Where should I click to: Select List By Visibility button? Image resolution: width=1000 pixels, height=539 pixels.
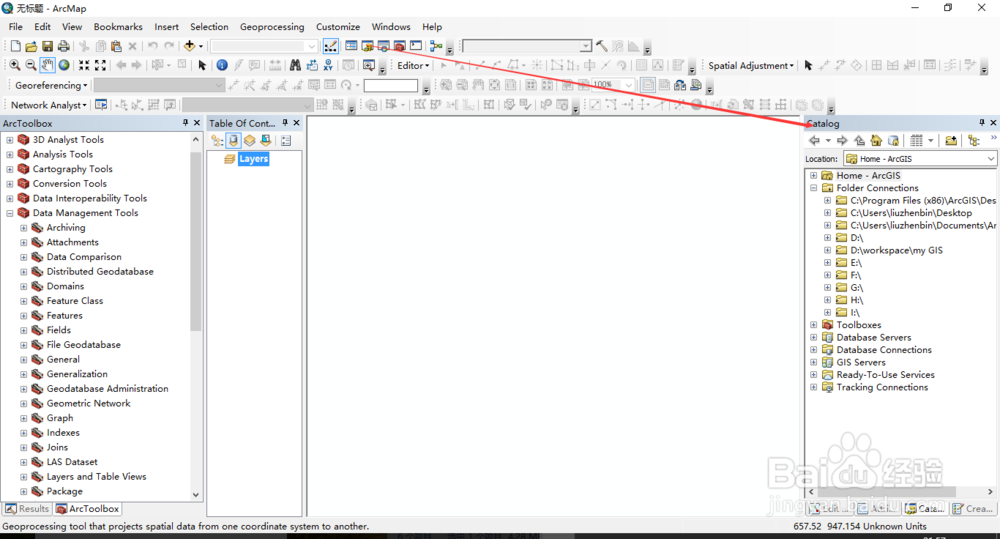[x=249, y=141]
